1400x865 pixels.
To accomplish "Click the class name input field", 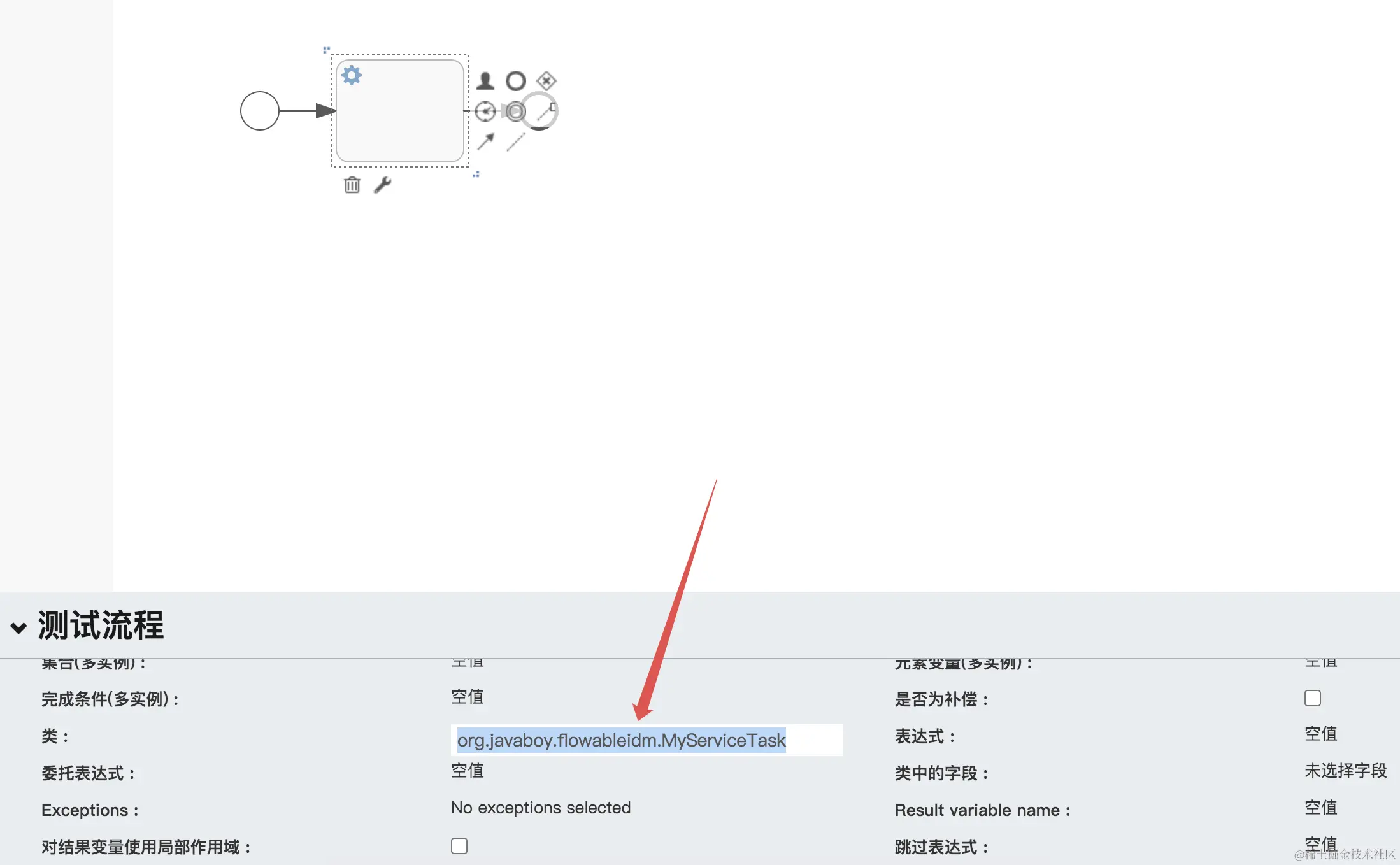I will (647, 740).
